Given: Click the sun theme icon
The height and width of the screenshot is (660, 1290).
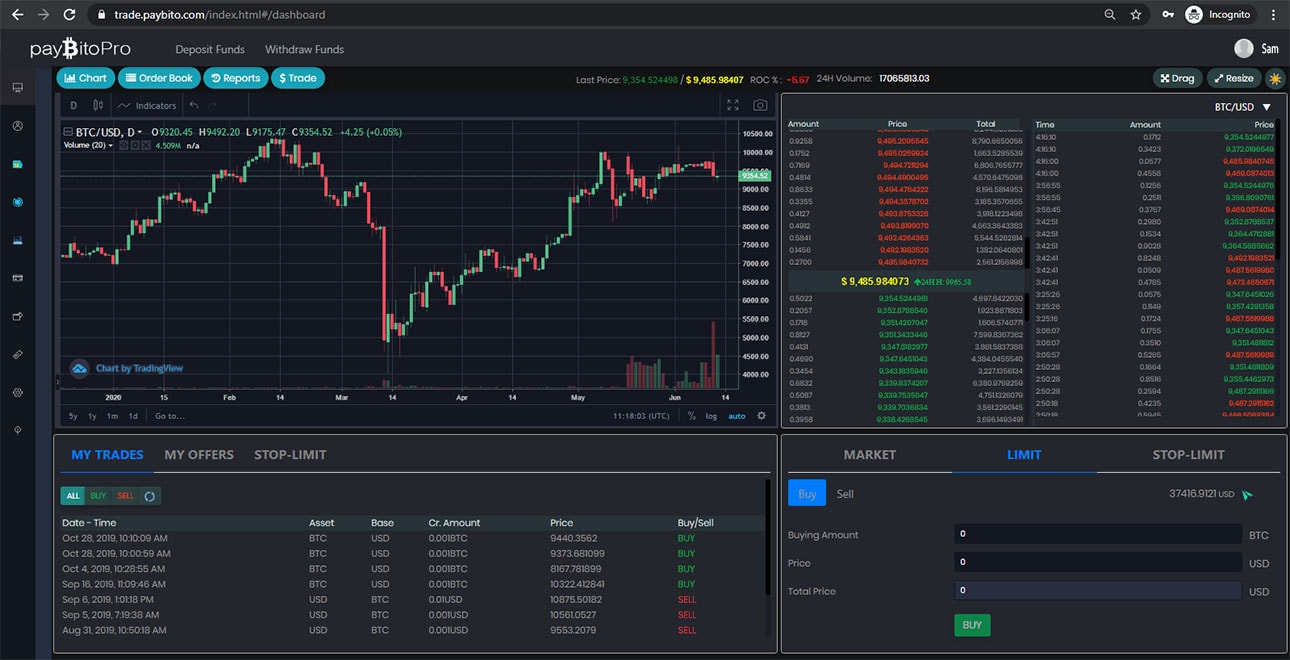Looking at the screenshot, I should point(1275,78).
